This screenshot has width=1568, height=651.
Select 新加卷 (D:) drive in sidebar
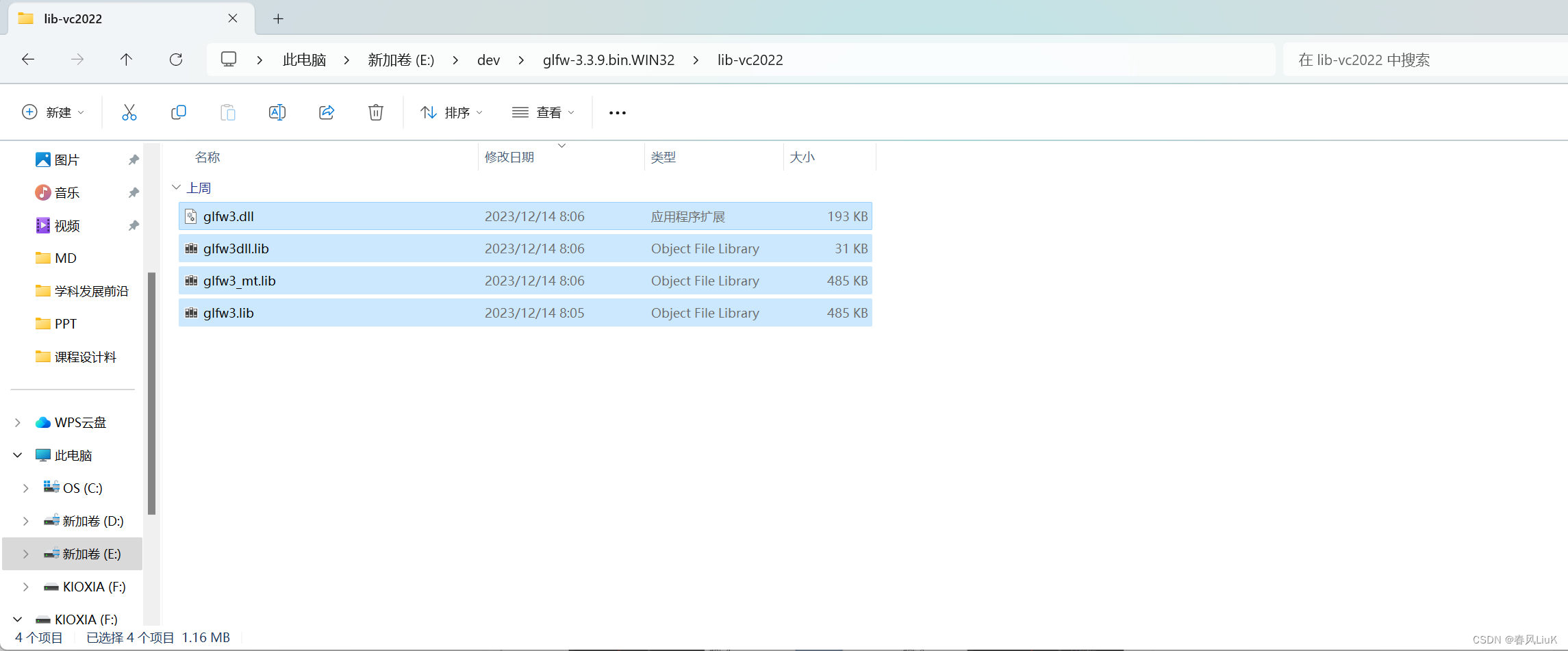[x=92, y=521]
